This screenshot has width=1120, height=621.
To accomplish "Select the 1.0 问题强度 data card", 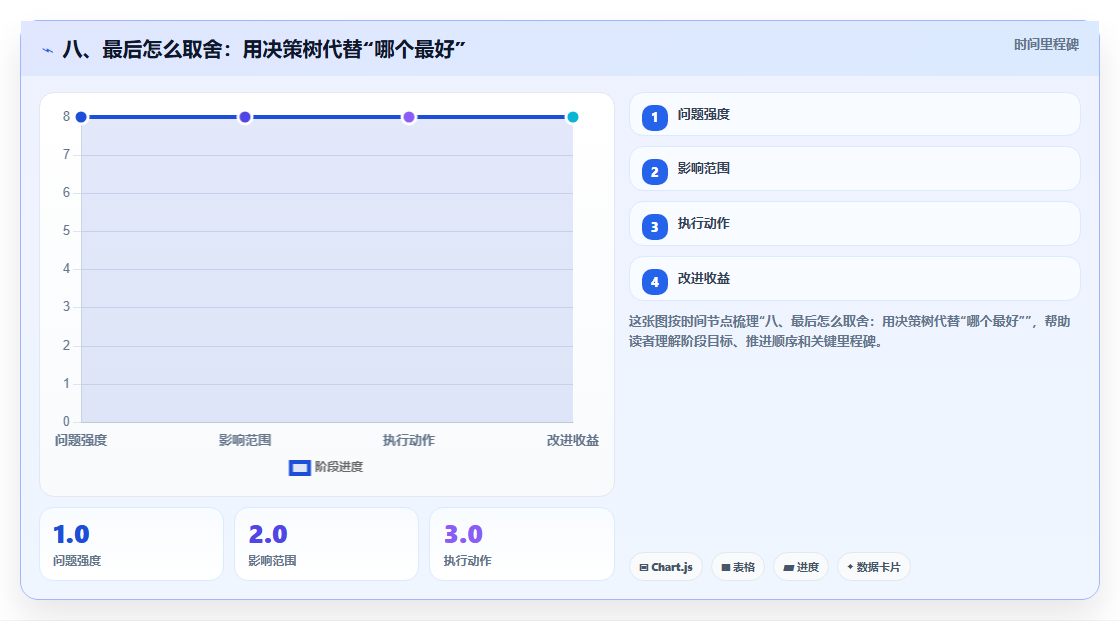I will tap(131, 544).
